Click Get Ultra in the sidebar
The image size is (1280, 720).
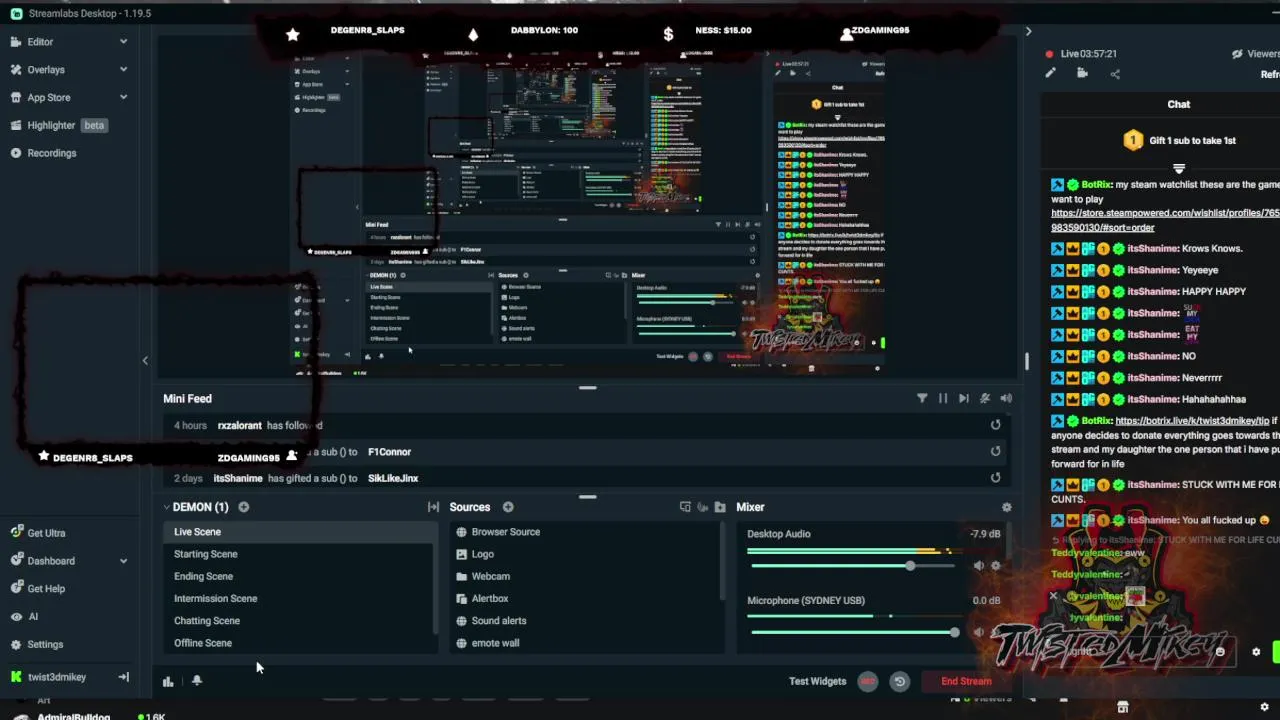click(46, 533)
